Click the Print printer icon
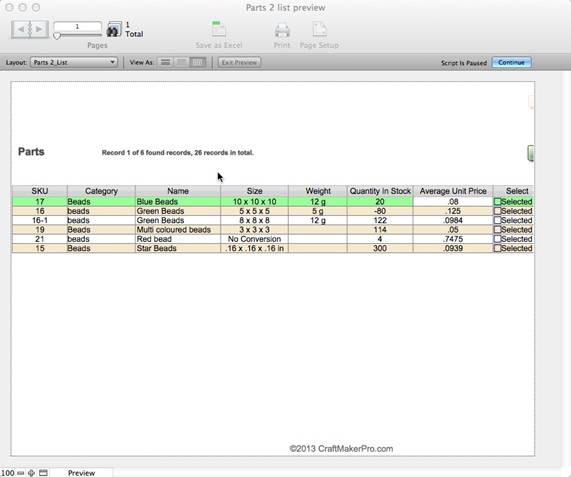 282,30
